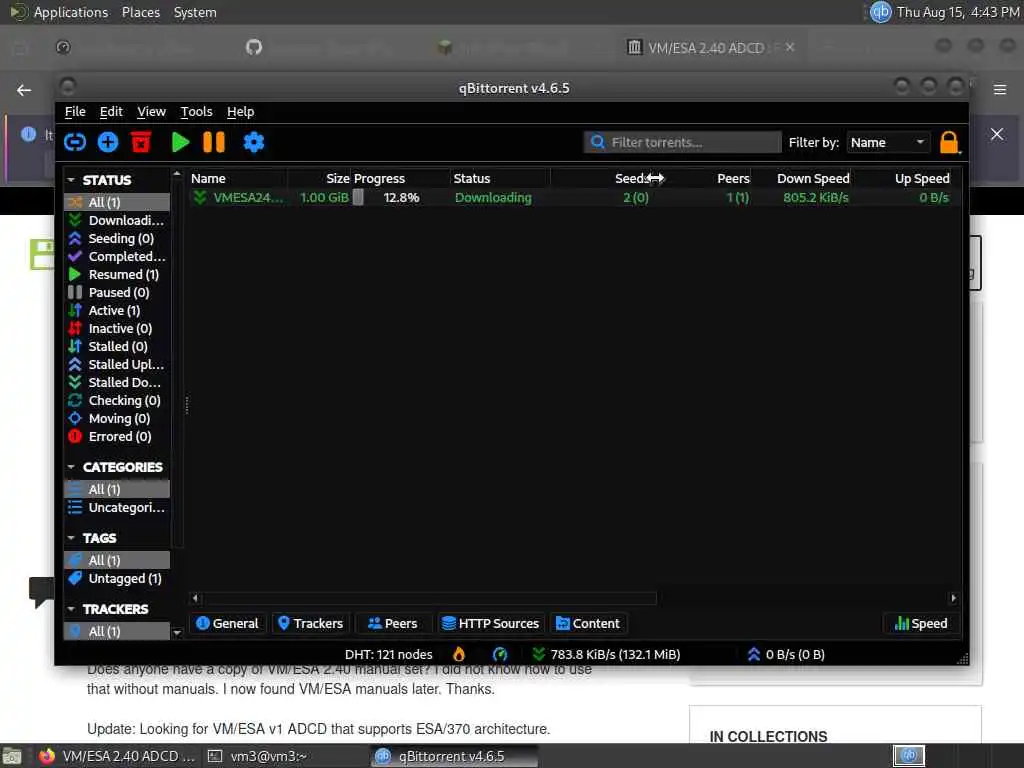1024x768 pixels.
Task: Open the Filter by Name dropdown
Action: tap(888, 142)
